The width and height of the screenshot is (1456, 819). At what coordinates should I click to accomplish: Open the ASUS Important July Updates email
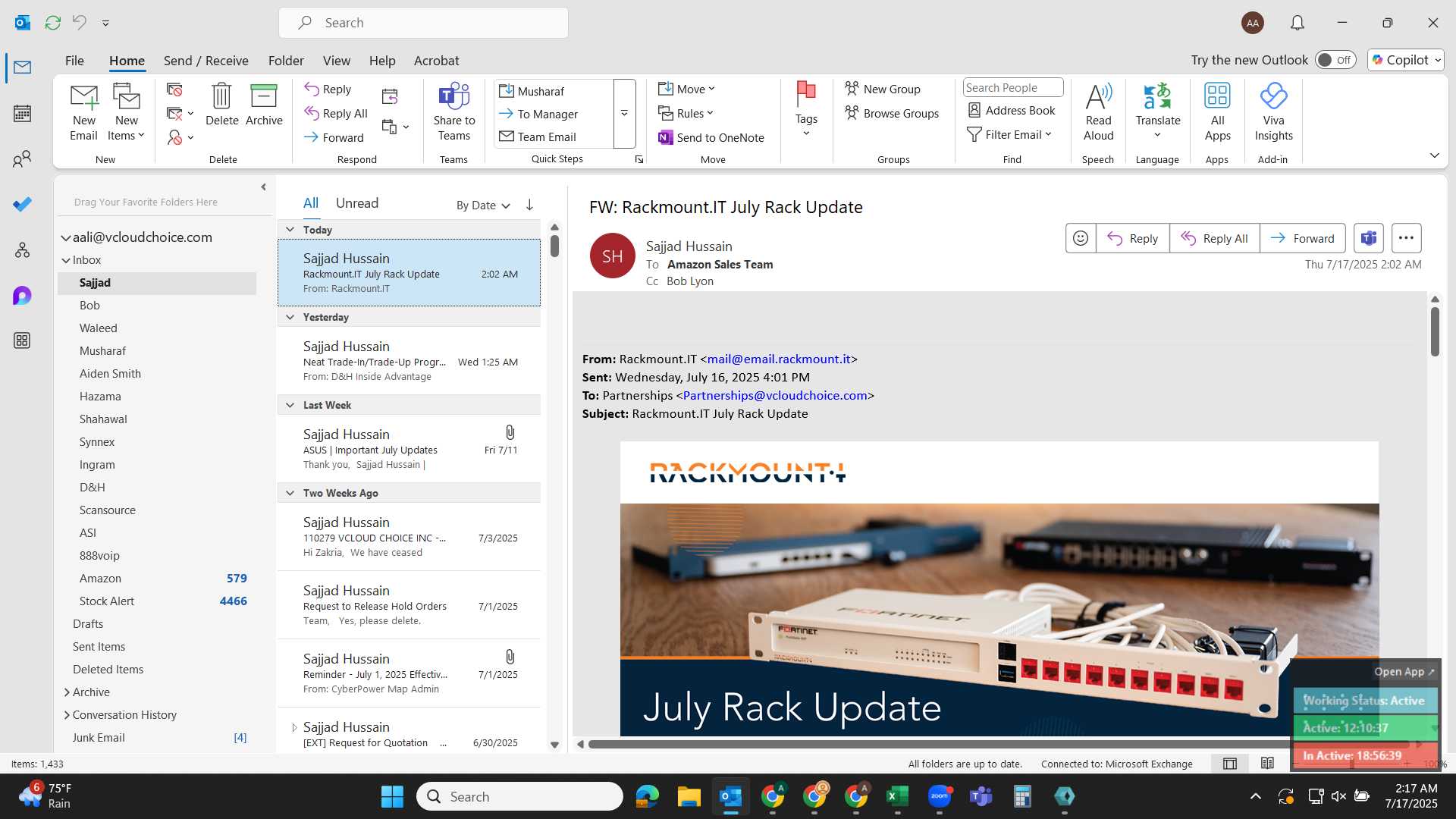pyautogui.click(x=409, y=449)
